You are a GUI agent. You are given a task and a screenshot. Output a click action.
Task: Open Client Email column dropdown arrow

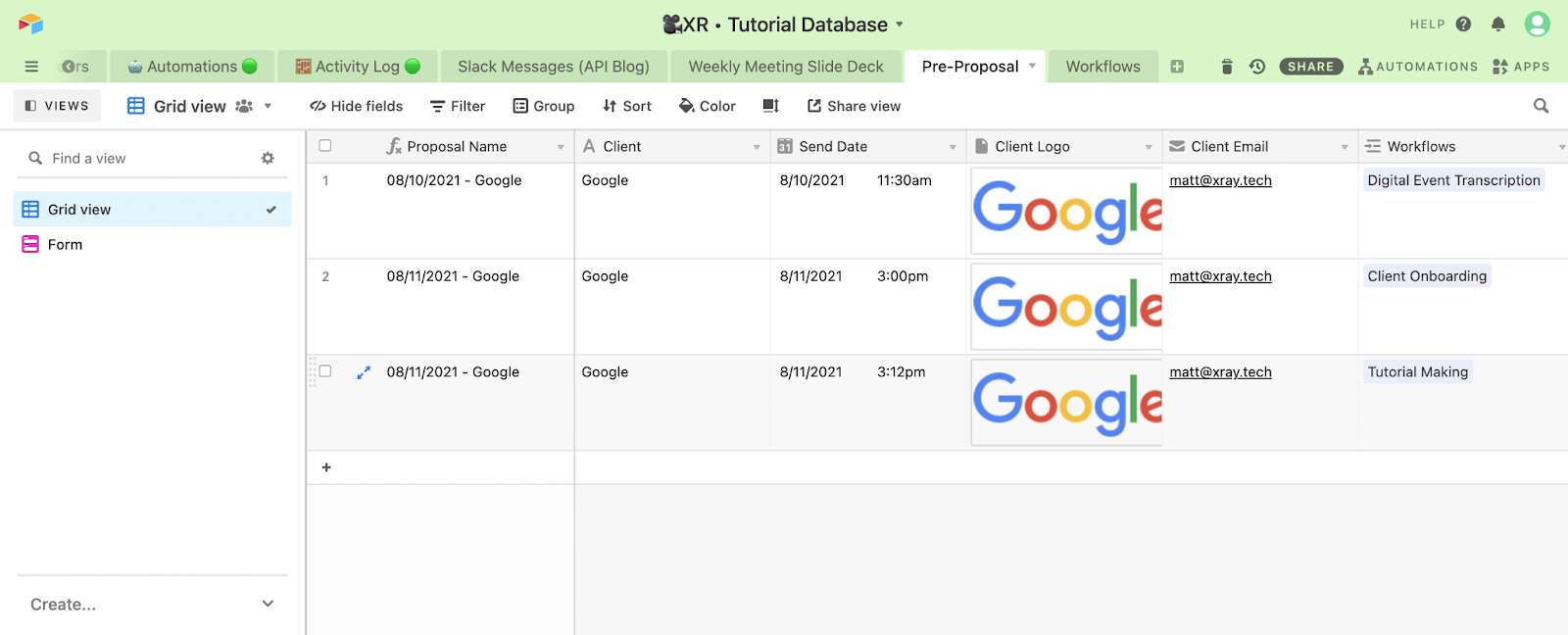[1345, 147]
